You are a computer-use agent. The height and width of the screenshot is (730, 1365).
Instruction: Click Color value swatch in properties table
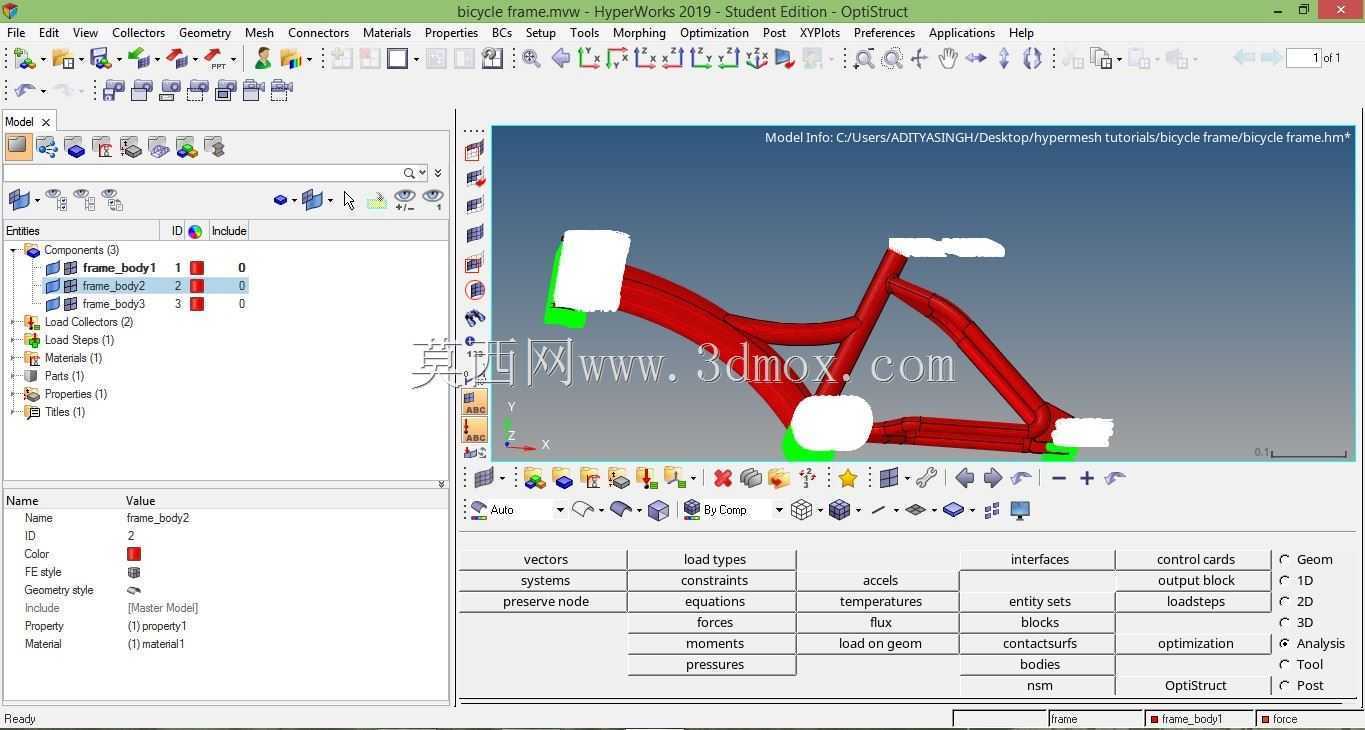134,554
